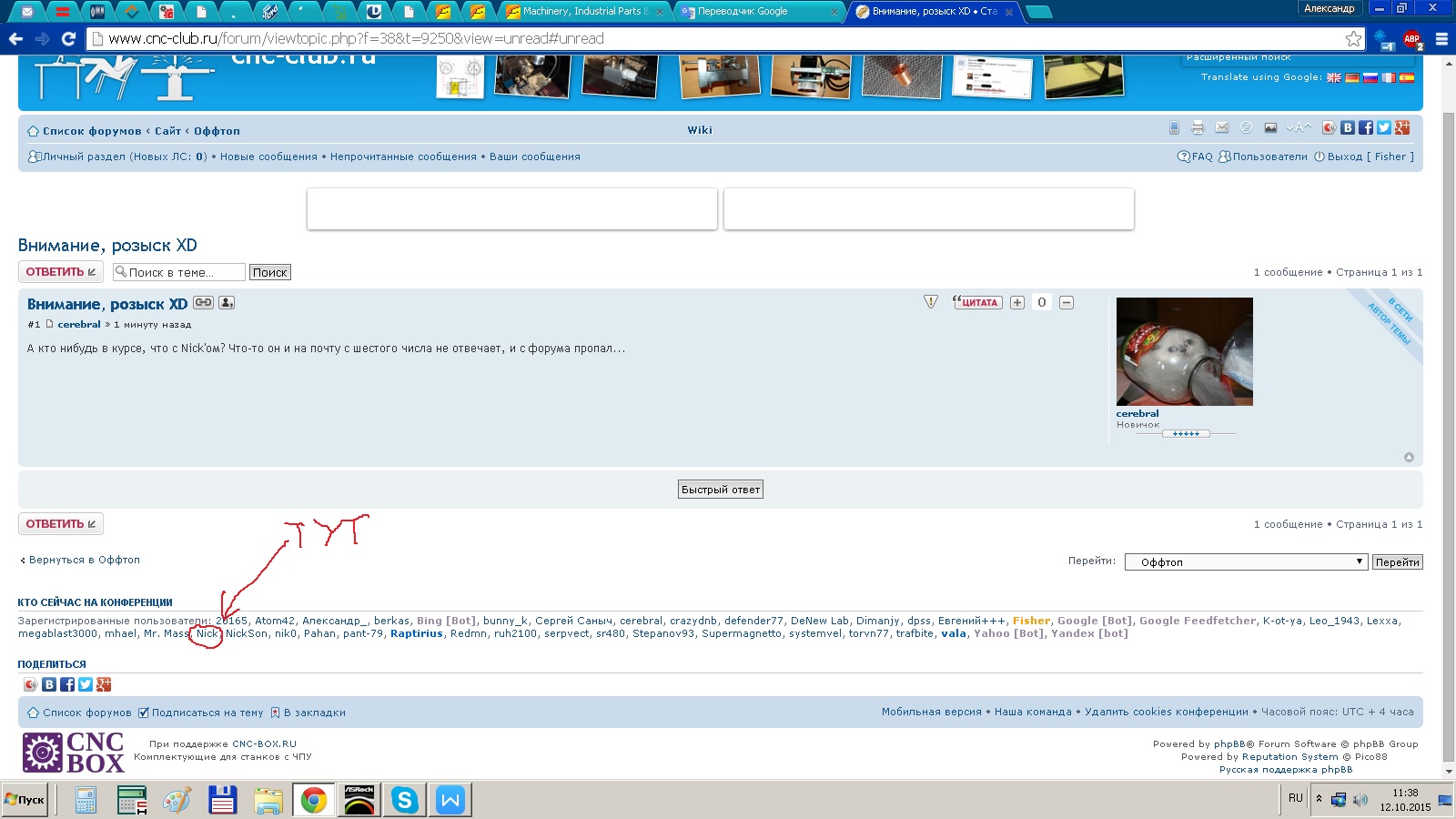Open Raptirius profile in online list
Image resolution: width=1456 pixels, height=819 pixels.
pyautogui.click(x=417, y=633)
